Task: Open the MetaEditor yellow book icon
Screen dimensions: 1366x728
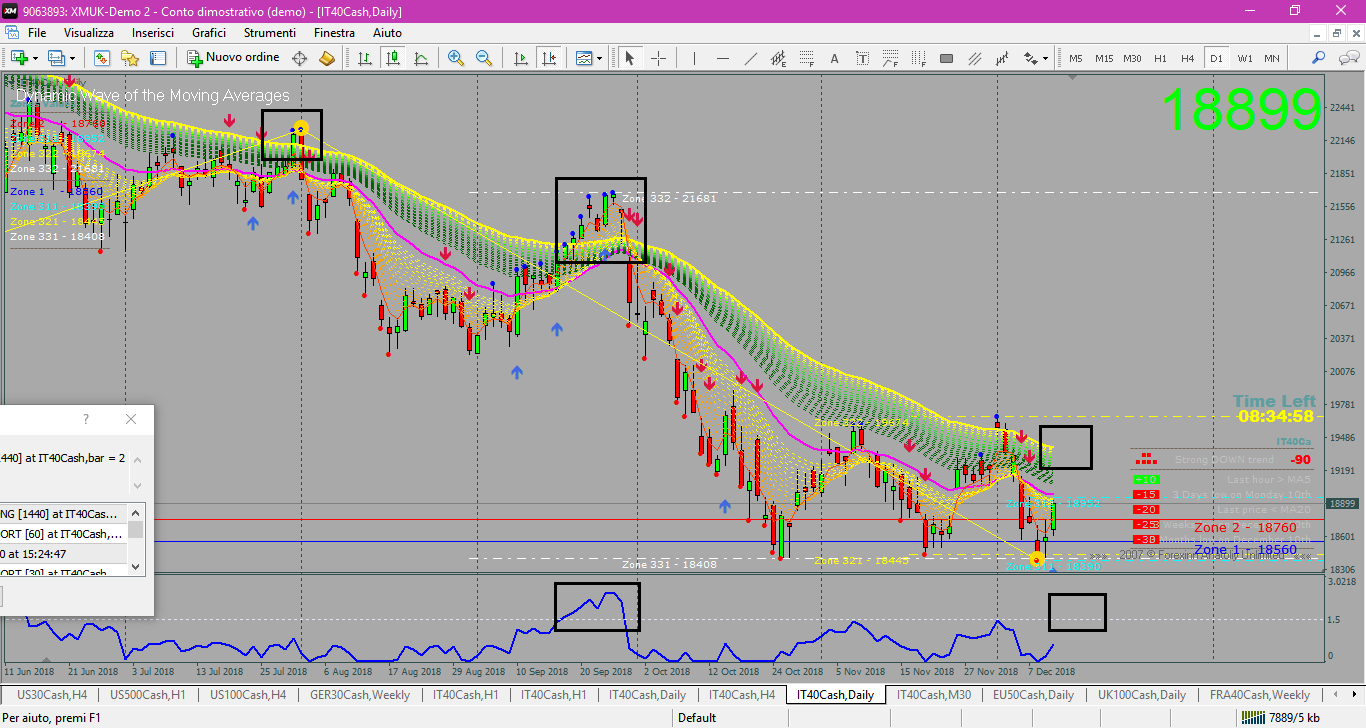Action: (x=327, y=58)
